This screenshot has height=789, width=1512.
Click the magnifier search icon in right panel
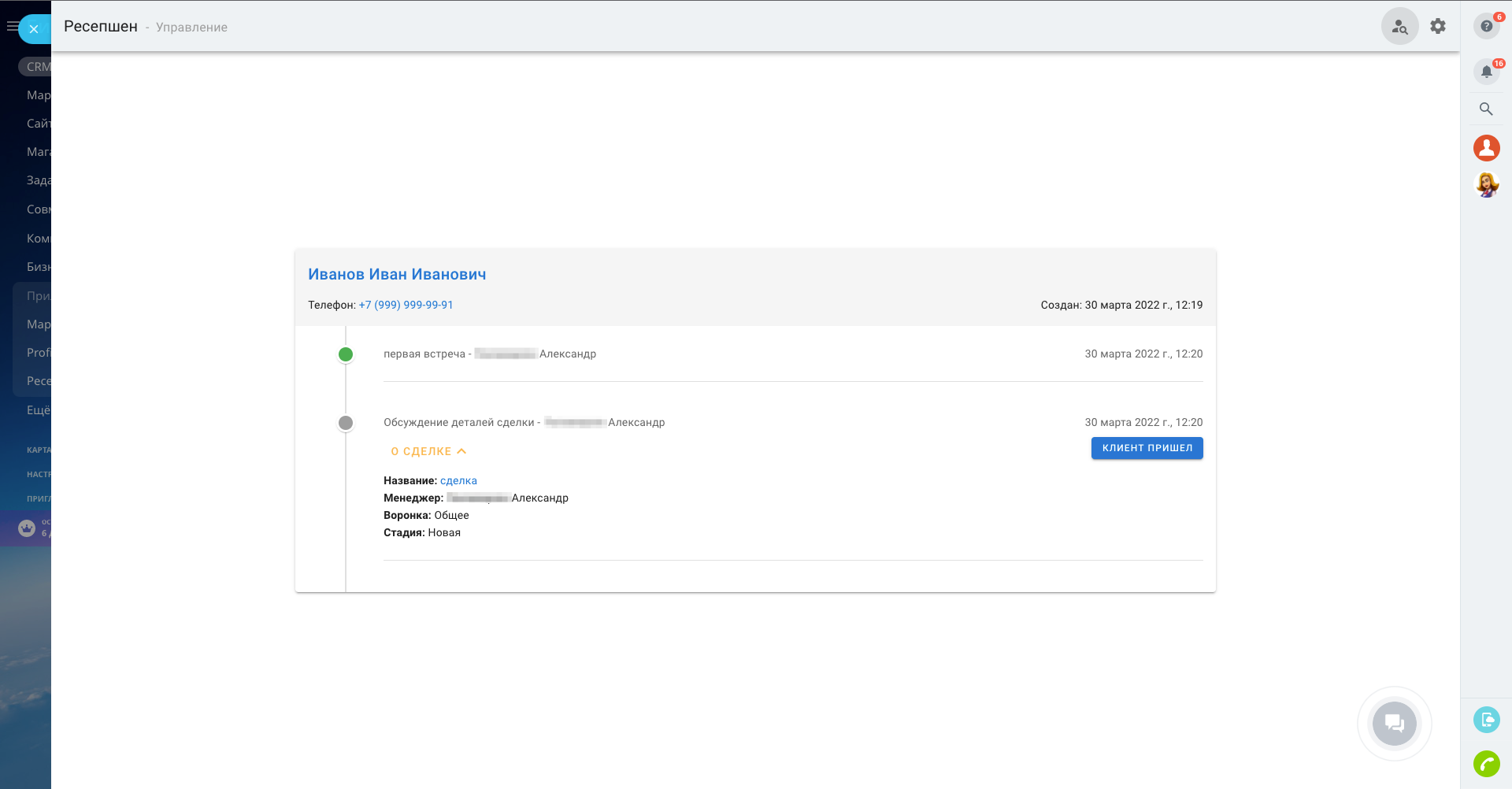[x=1486, y=109]
